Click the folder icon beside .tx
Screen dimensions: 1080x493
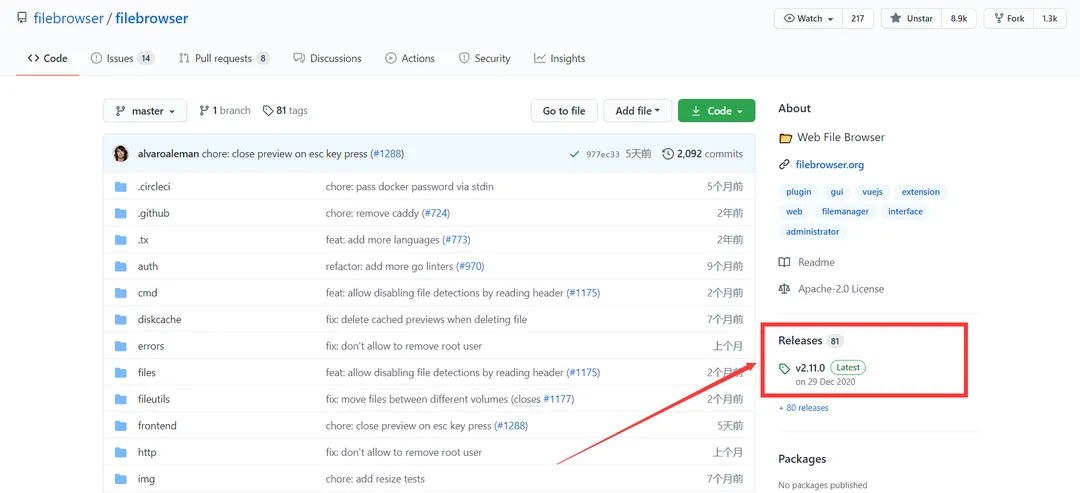coord(121,240)
